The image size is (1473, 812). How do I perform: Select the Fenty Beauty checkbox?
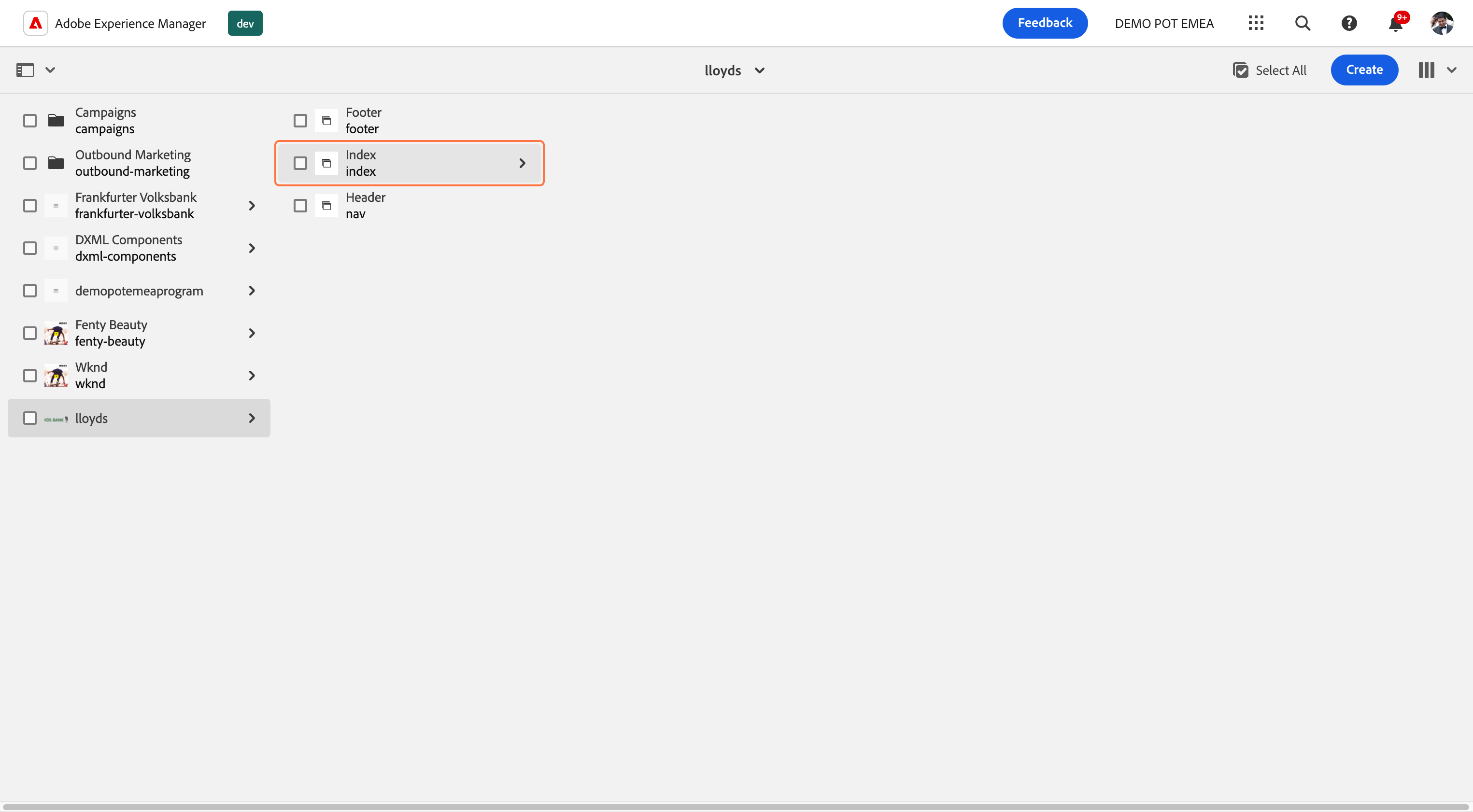(x=30, y=333)
